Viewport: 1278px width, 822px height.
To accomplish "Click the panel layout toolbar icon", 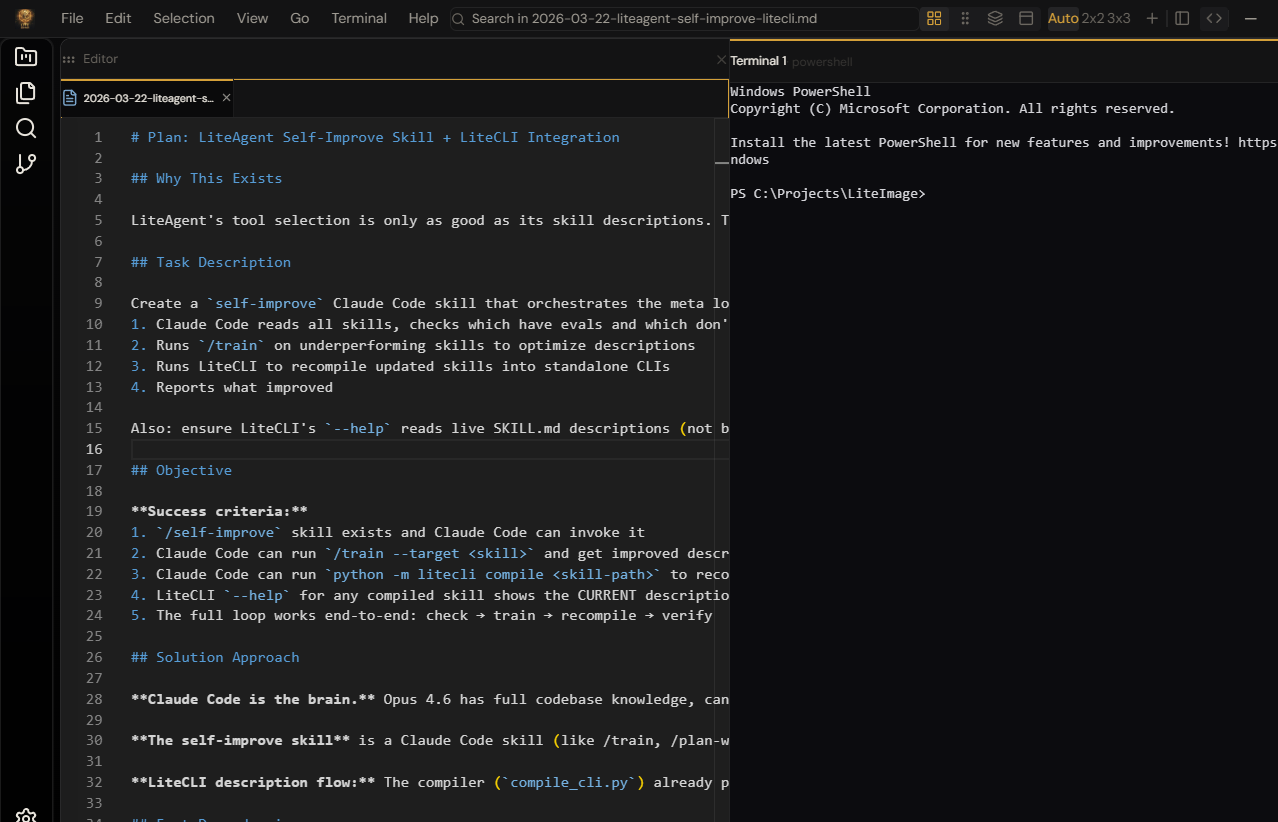I will [1026, 18].
